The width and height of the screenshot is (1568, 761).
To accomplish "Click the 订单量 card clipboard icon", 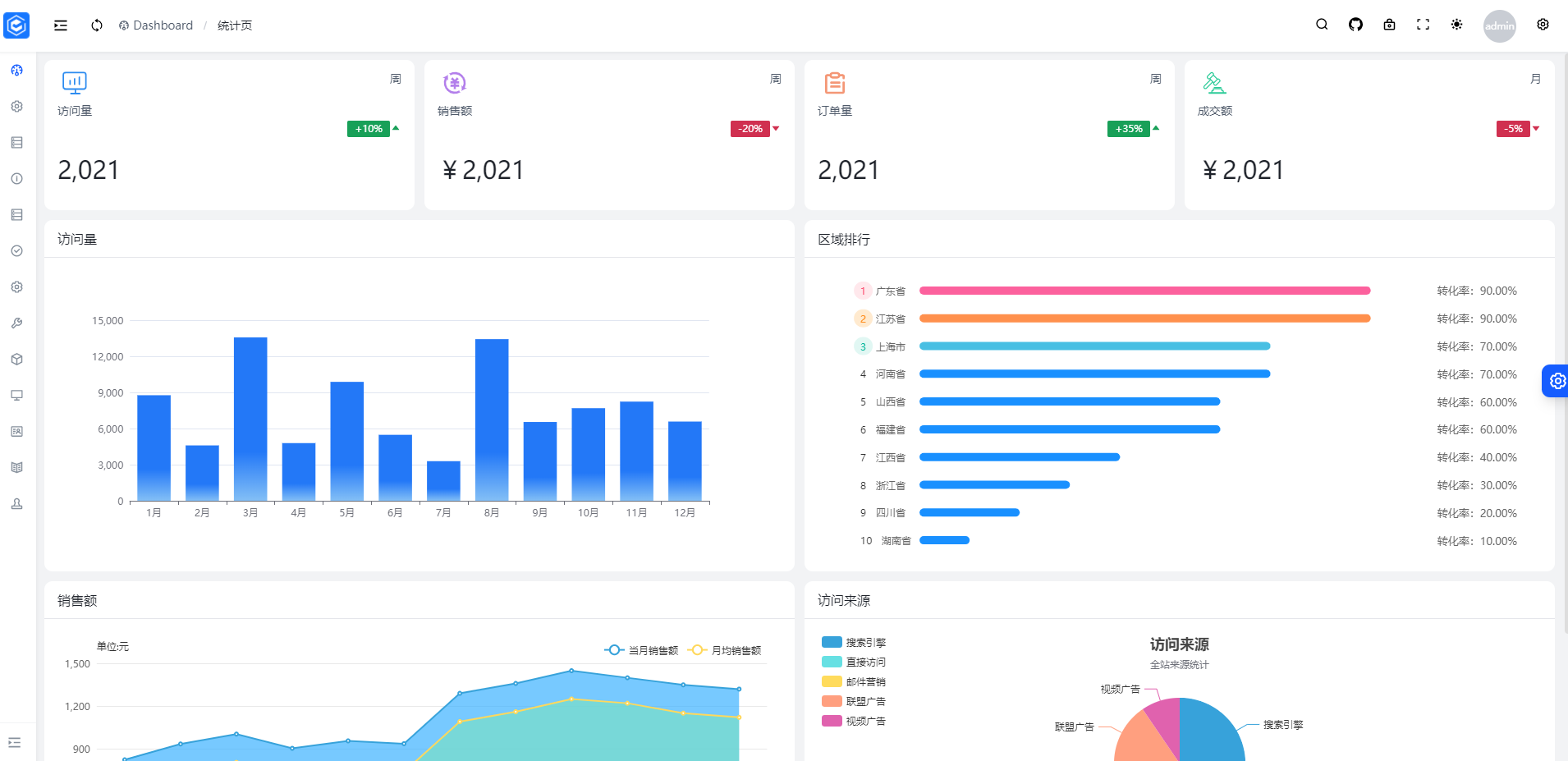I will [x=835, y=83].
